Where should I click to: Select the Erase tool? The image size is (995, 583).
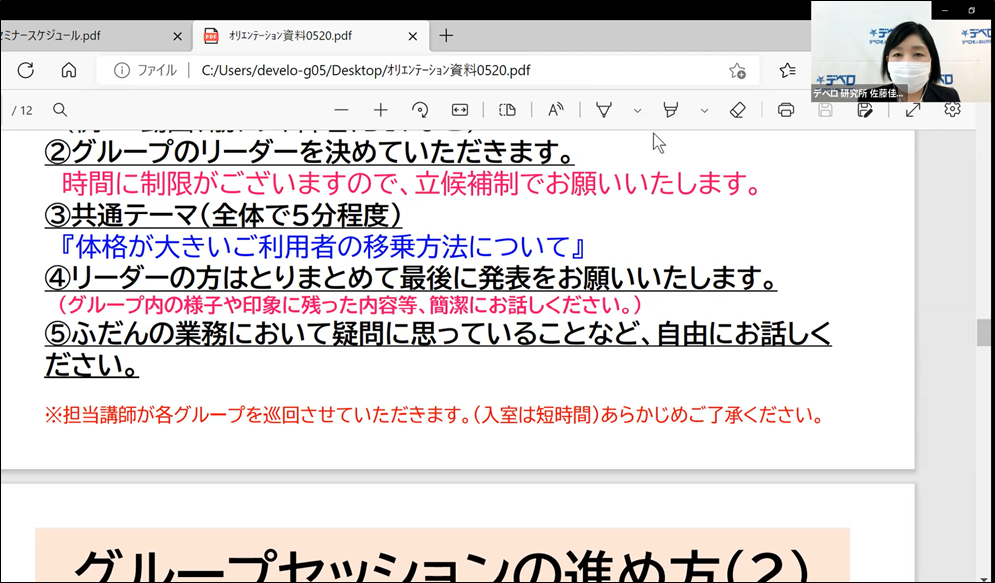point(738,110)
